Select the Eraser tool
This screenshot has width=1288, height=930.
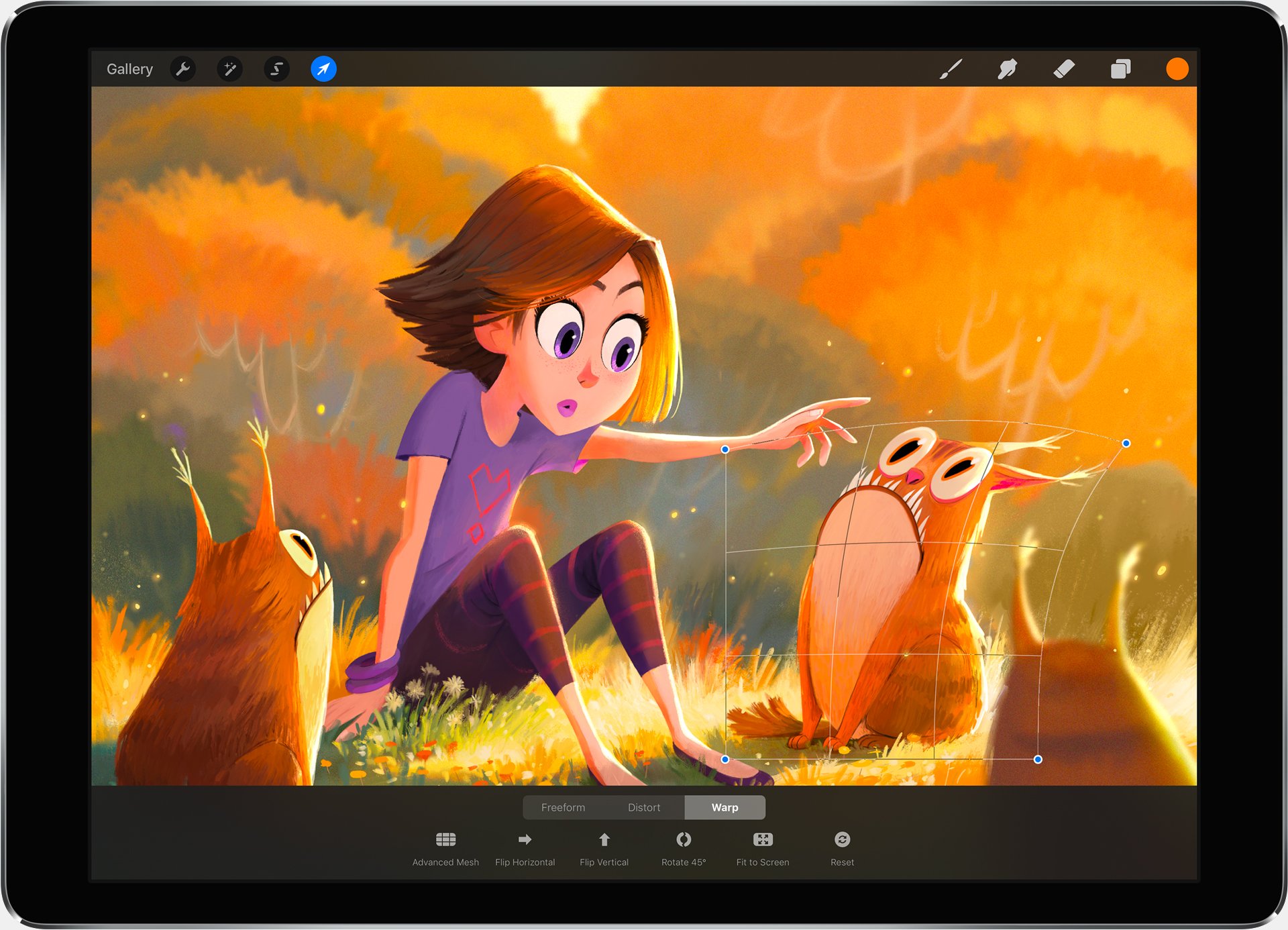[x=1064, y=69]
